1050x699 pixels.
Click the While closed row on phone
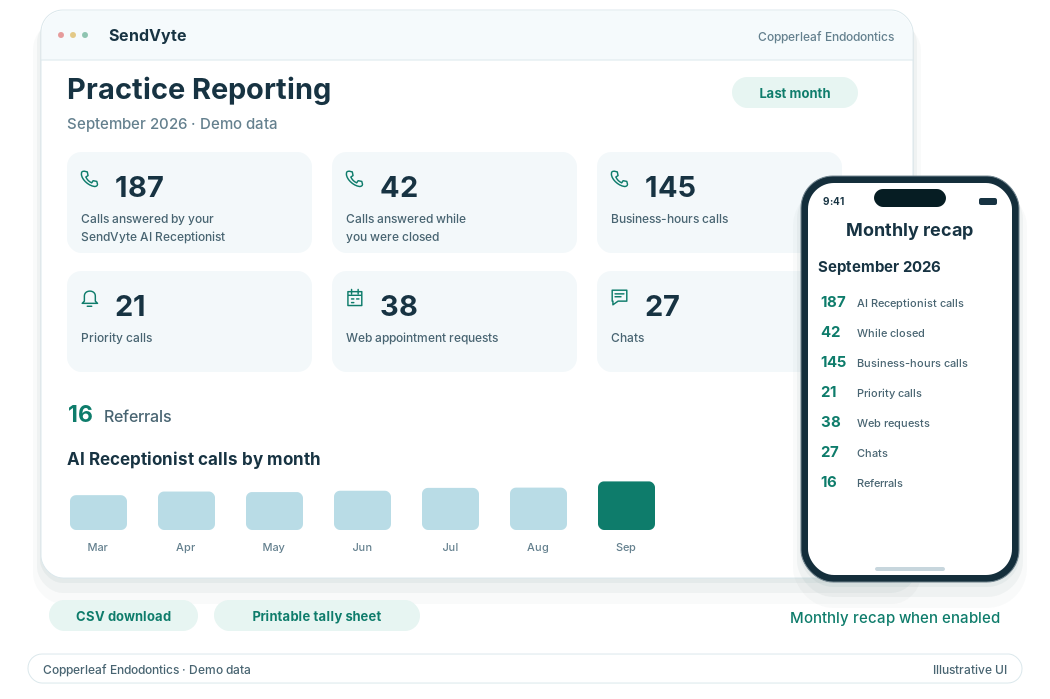click(x=873, y=333)
